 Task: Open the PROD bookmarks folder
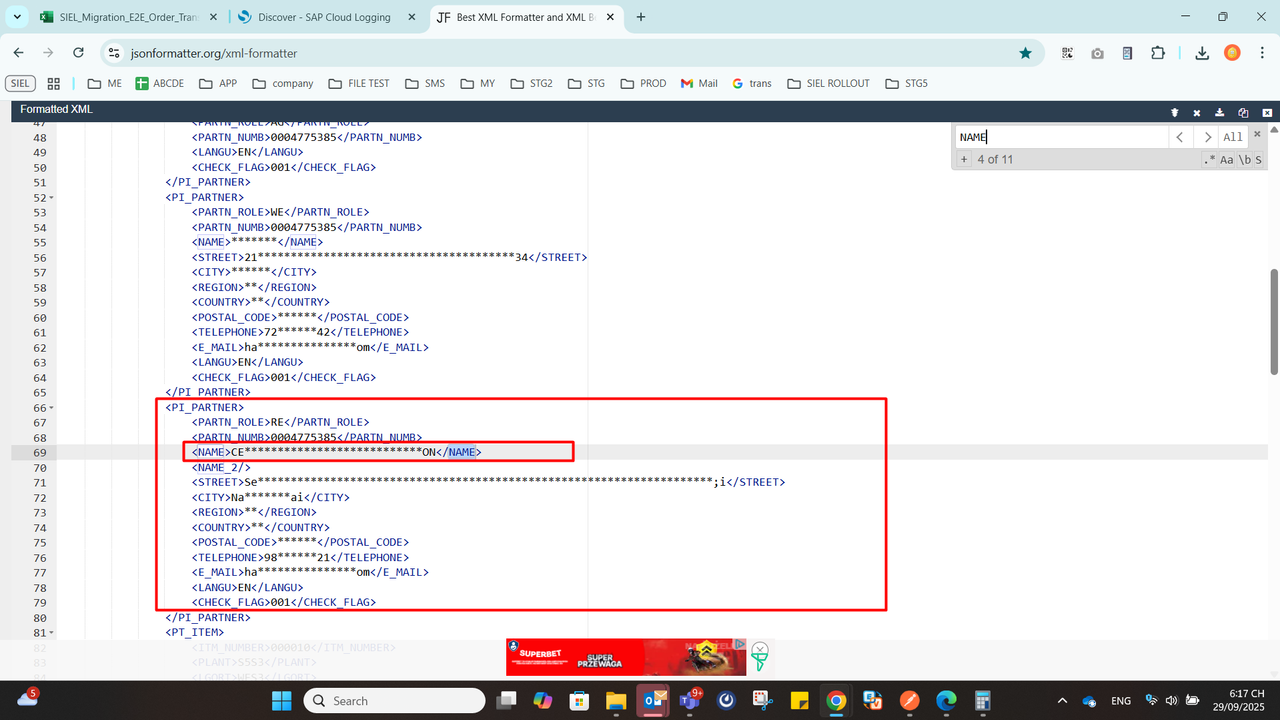pos(643,83)
